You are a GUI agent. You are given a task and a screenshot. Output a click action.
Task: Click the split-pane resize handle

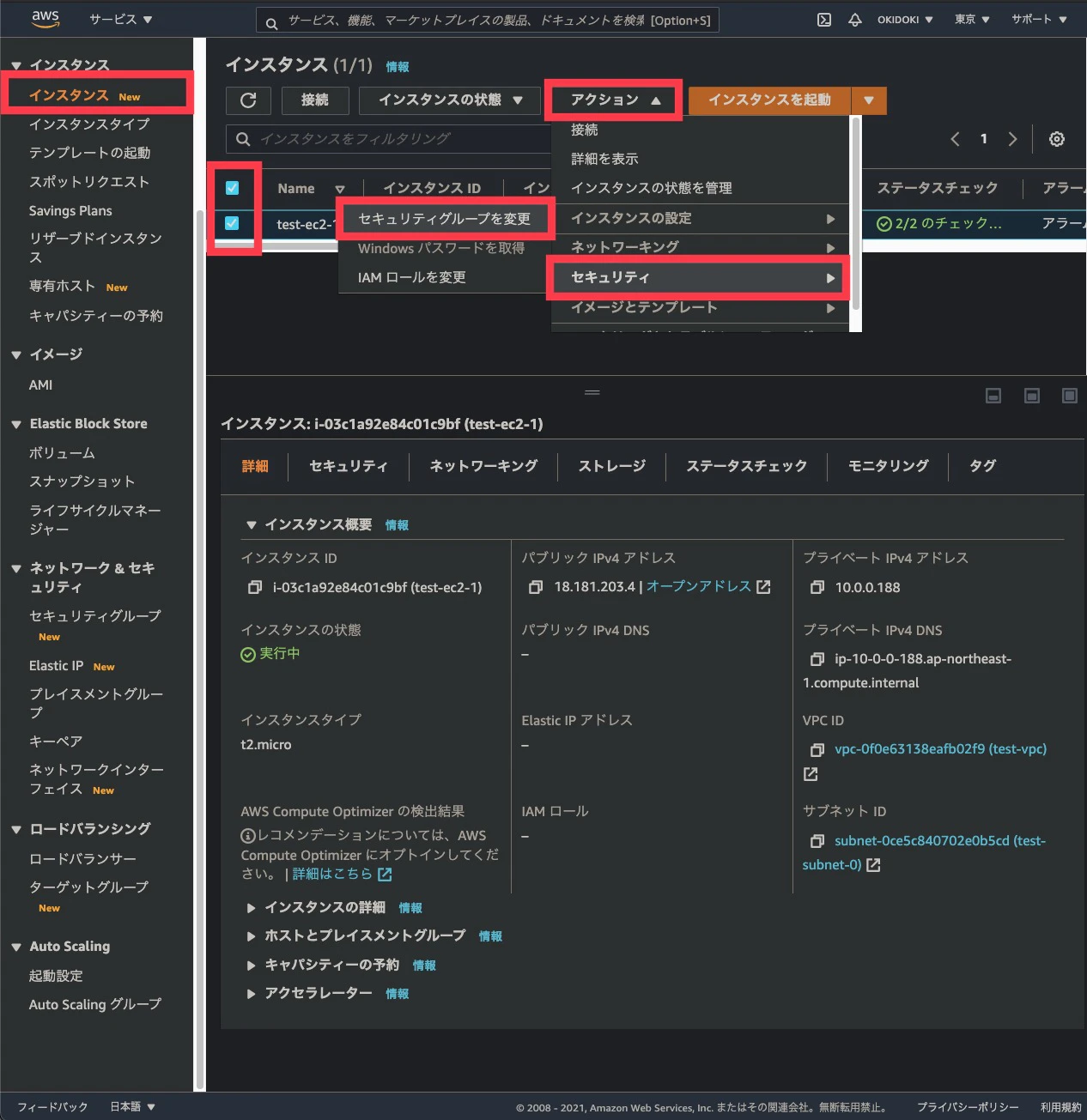point(592,392)
